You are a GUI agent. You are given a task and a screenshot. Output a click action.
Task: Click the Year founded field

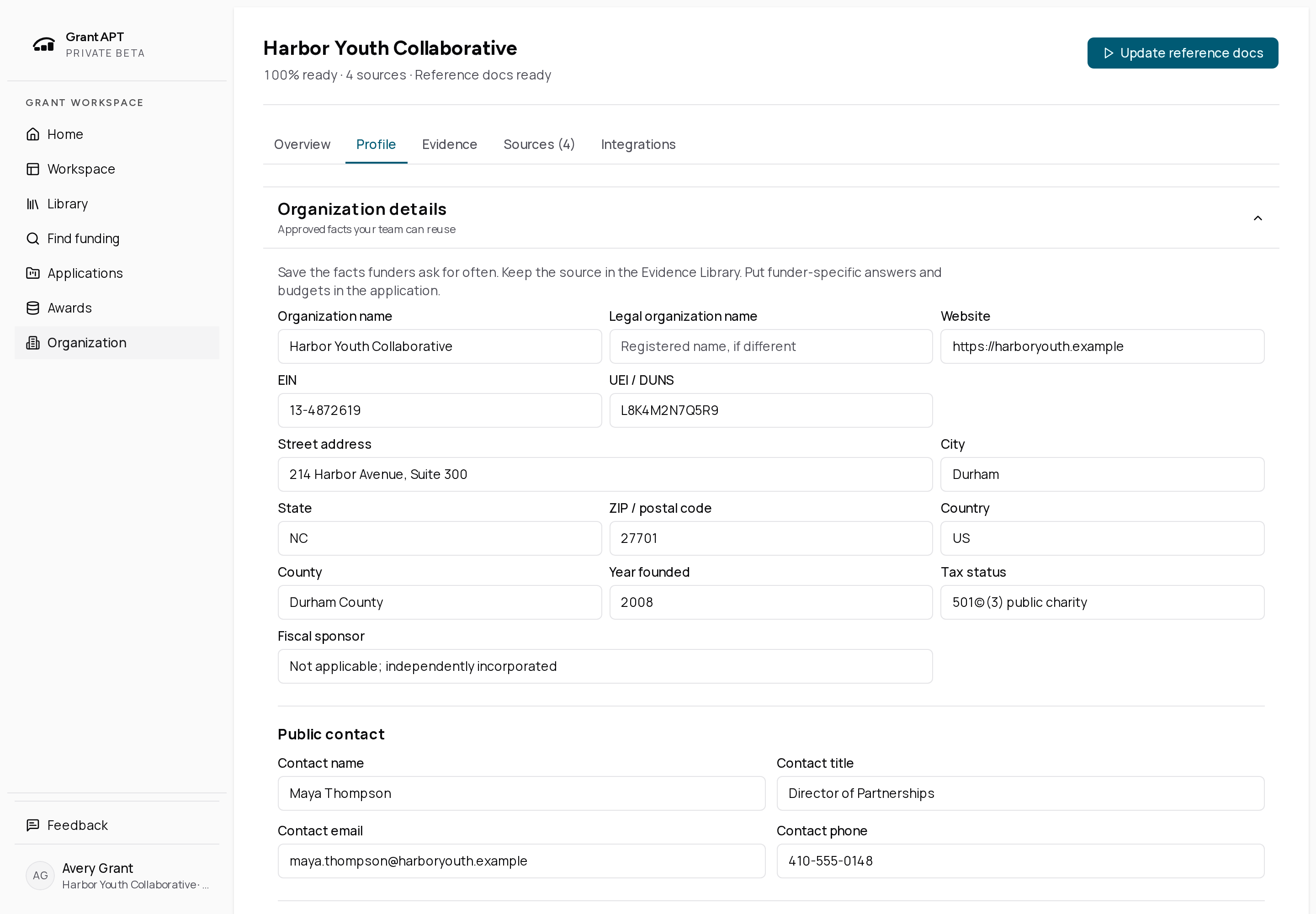click(x=771, y=602)
